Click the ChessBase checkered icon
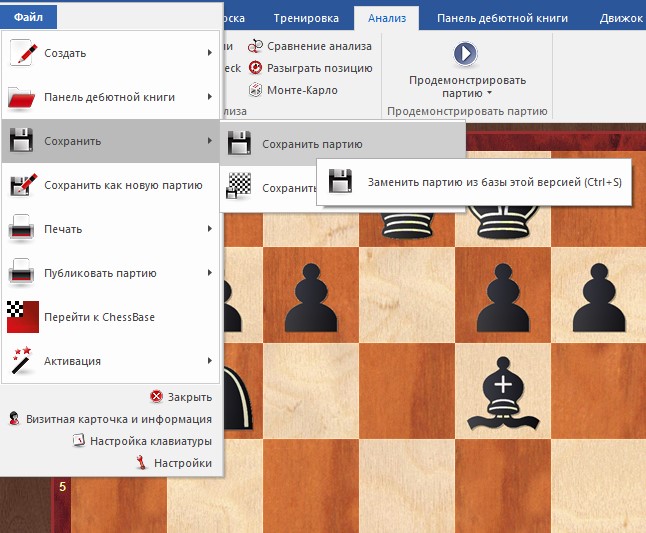Screen dimensions: 646x533 (x=22, y=317)
